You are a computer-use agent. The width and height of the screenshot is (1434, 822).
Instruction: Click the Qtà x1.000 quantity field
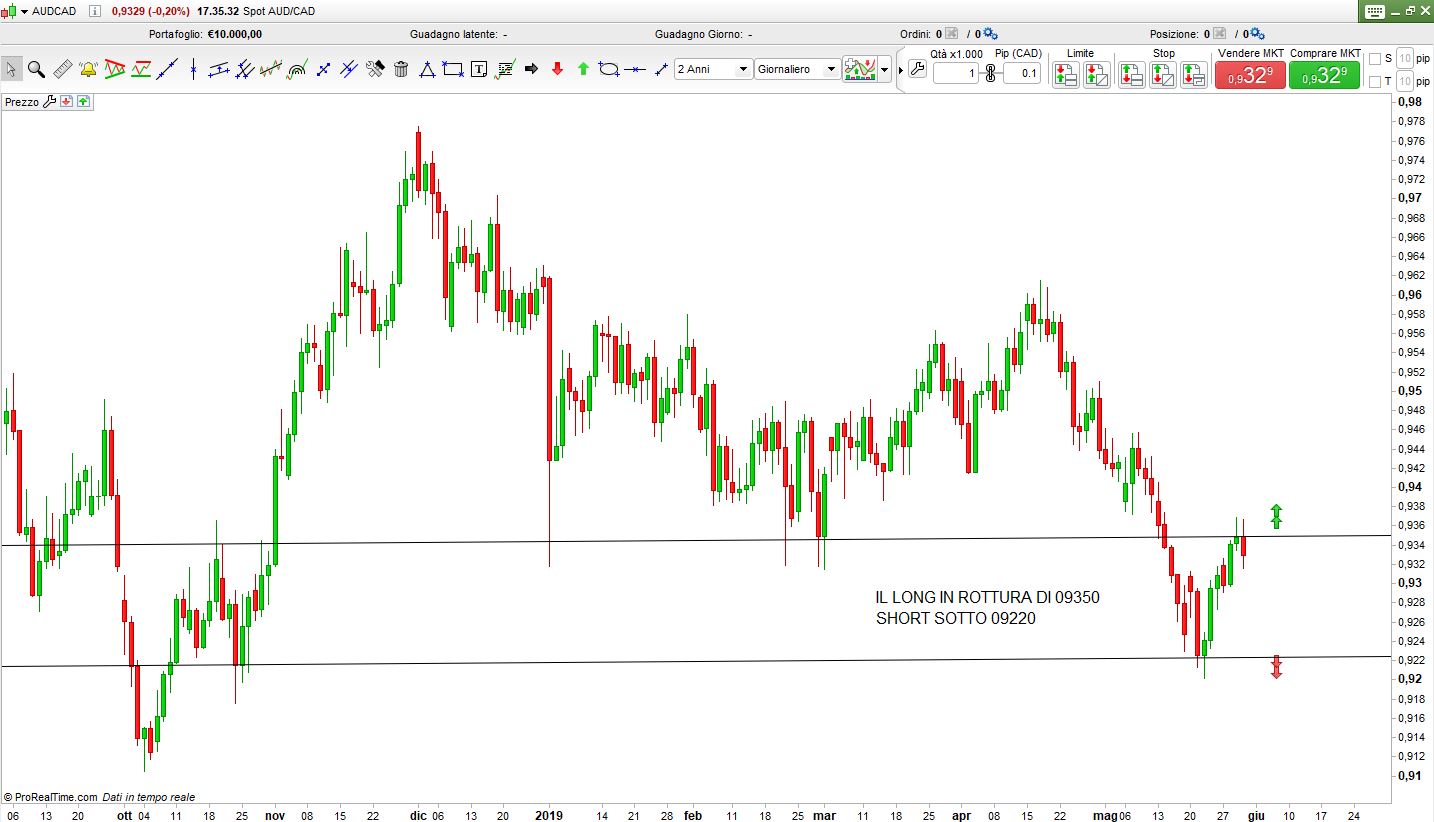(955, 73)
